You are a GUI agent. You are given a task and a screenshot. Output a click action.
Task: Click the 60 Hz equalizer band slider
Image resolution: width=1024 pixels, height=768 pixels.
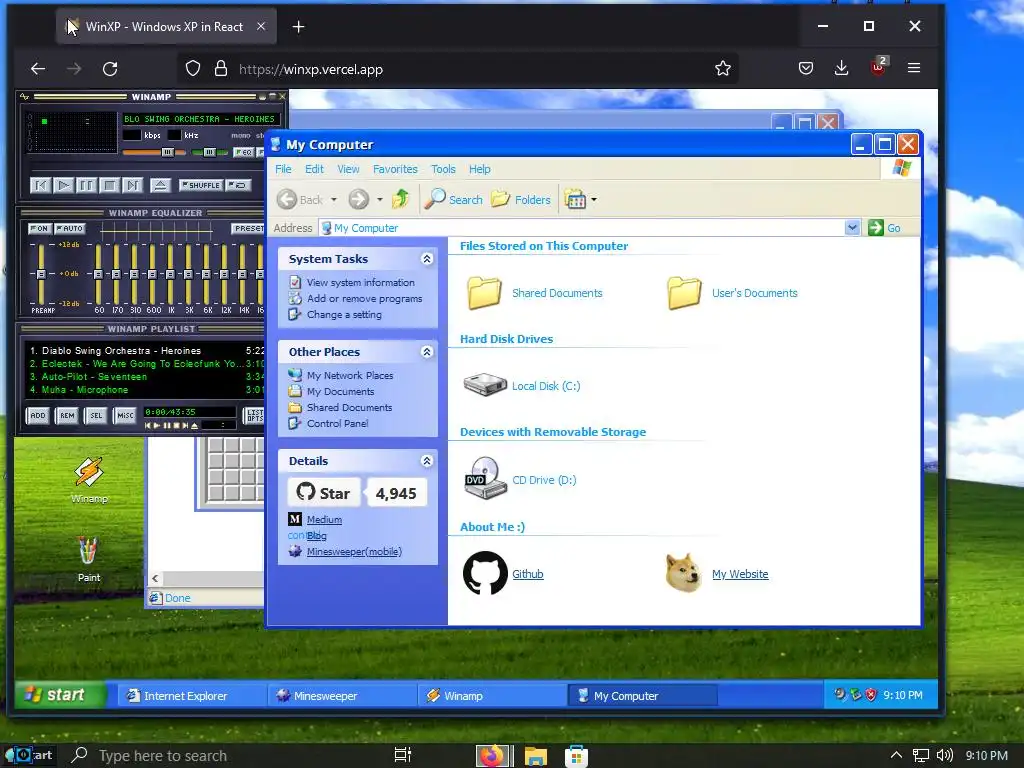[x=99, y=273]
